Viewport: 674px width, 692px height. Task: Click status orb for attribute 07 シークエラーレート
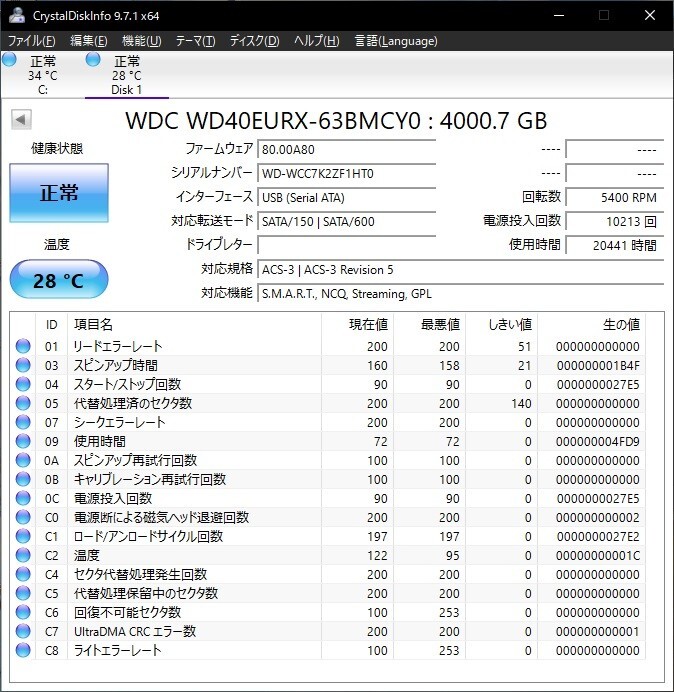pos(23,422)
